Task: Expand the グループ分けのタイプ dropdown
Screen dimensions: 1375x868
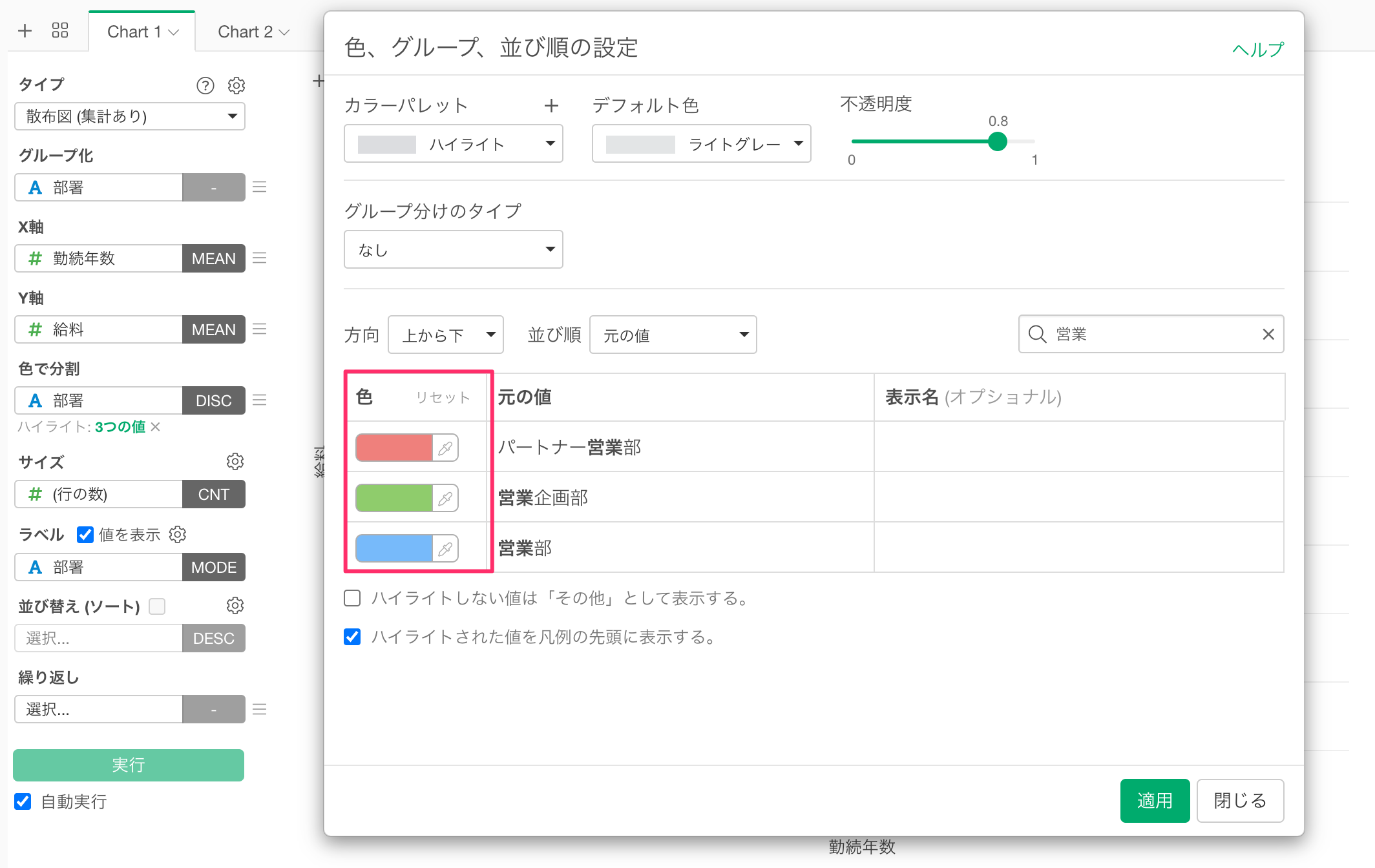Action: (453, 249)
